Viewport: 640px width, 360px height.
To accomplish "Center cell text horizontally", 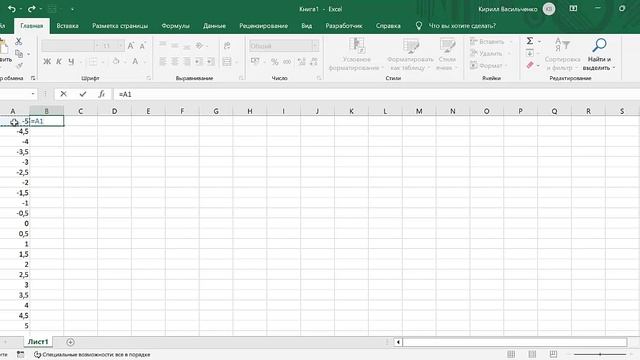I will 175,62.
